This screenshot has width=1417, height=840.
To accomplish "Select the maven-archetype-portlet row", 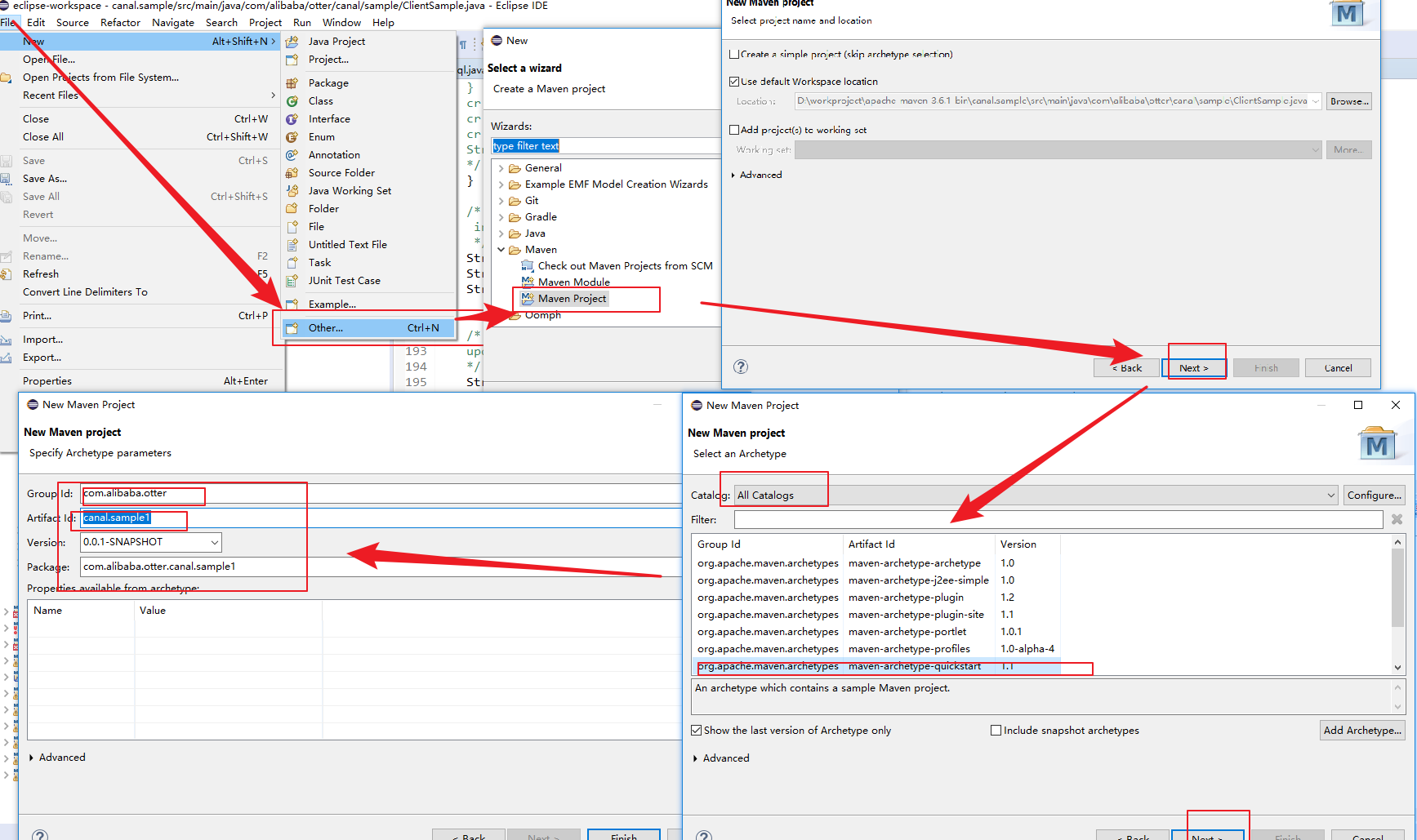I will pyautogui.click(x=876, y=632).
